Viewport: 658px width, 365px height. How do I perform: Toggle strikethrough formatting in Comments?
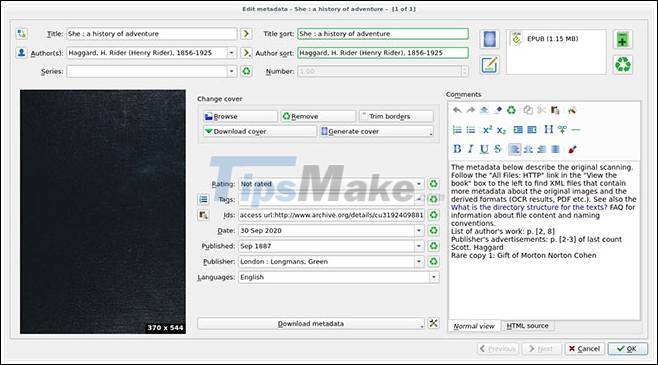pos(498,149)
